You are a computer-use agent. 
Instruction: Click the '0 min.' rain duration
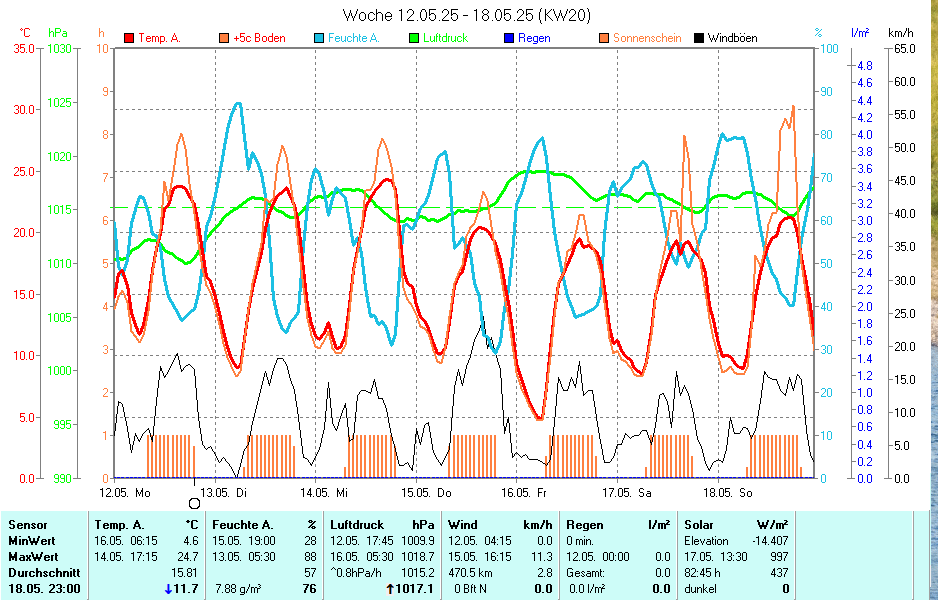coord(580,541)
